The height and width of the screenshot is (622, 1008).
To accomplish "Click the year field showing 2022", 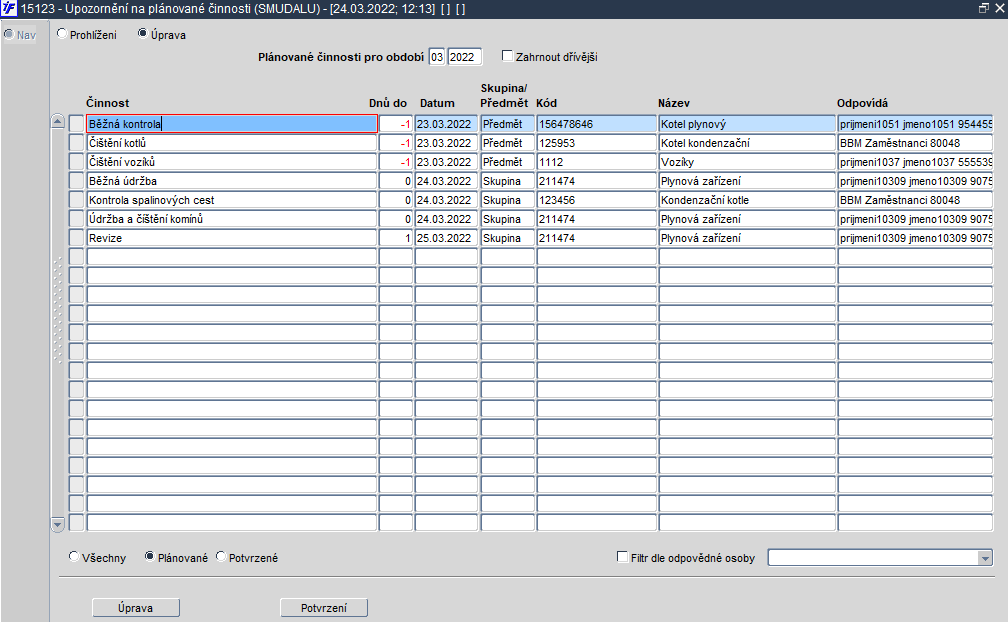I will 464,57.
